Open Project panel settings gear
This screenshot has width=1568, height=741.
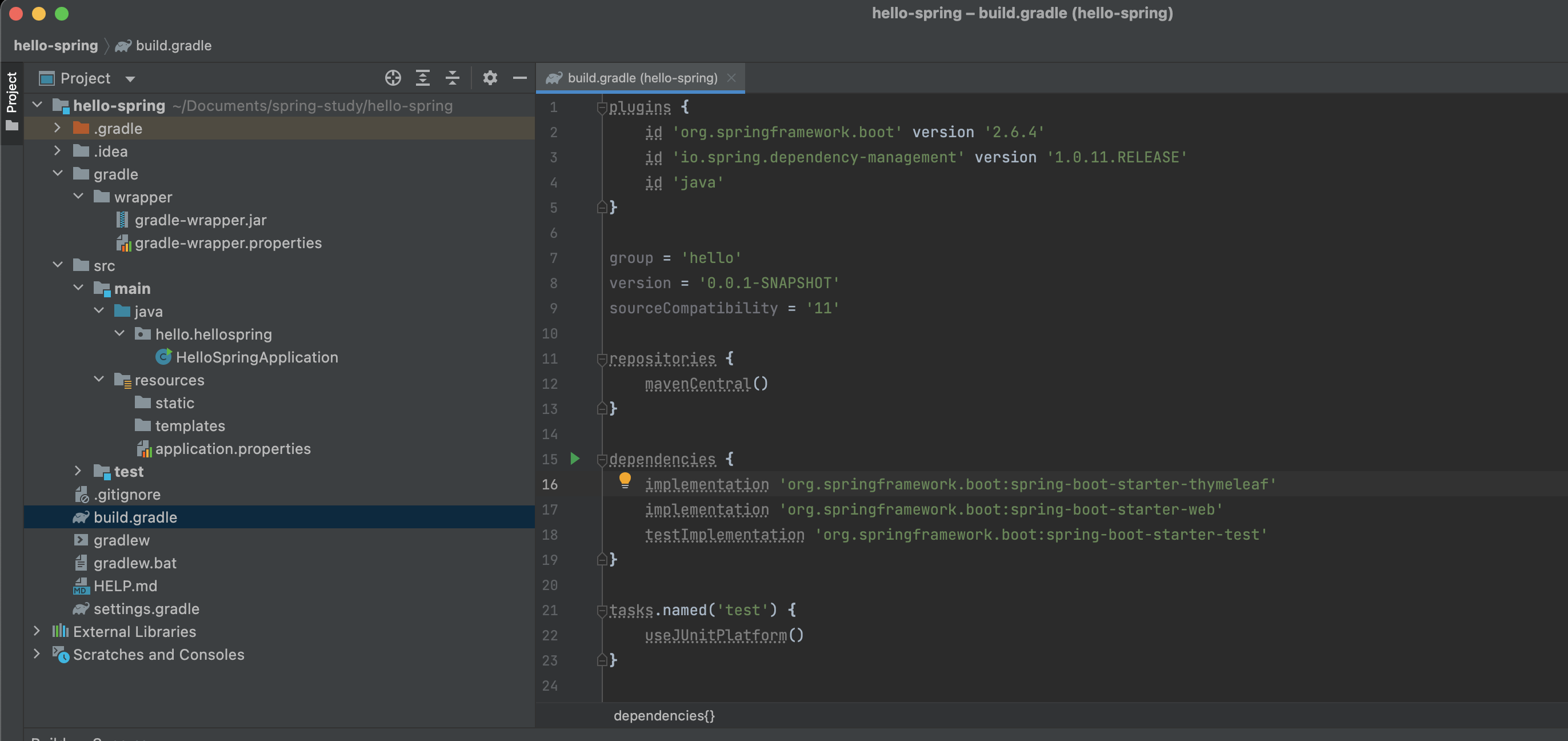pos(490,78)
